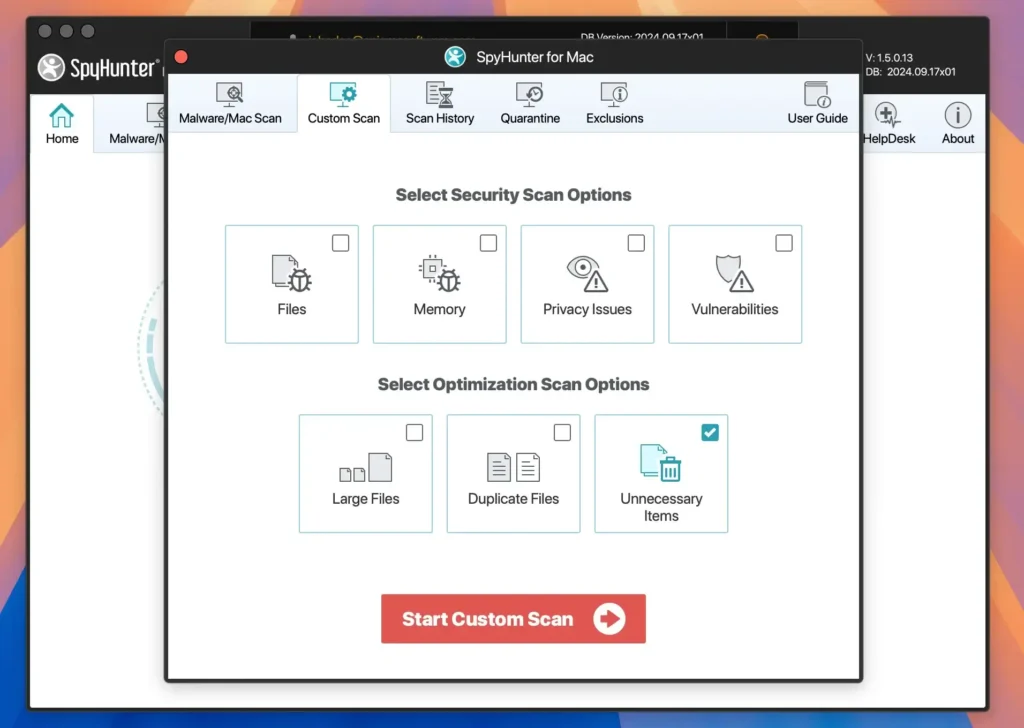This screenshot has width=1024, height=728.
Task: Click the database text "DB: 2024.09.17x01"
Action: [x=910, y=72]
